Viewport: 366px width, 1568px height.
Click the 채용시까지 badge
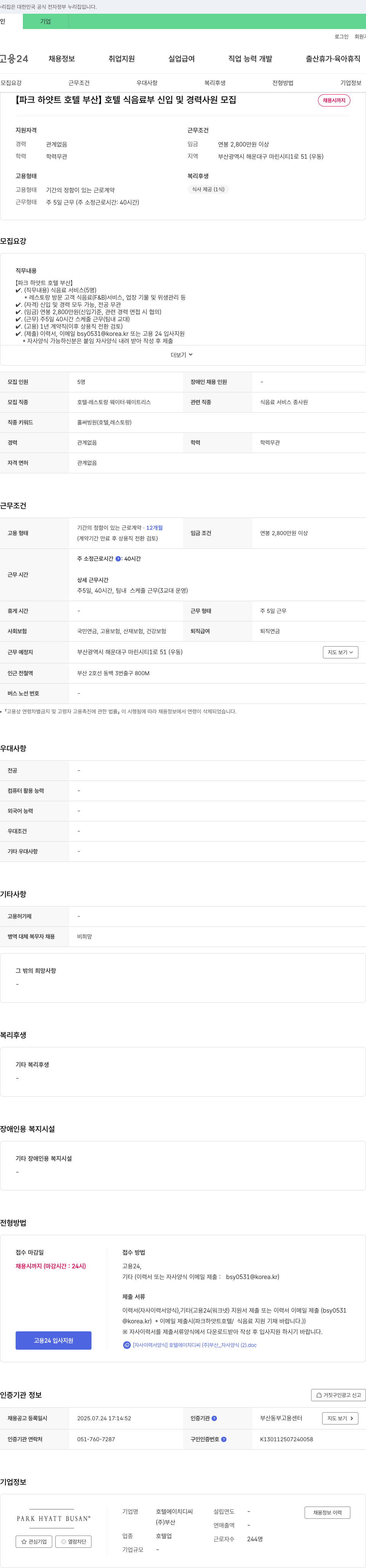(334, 100)
